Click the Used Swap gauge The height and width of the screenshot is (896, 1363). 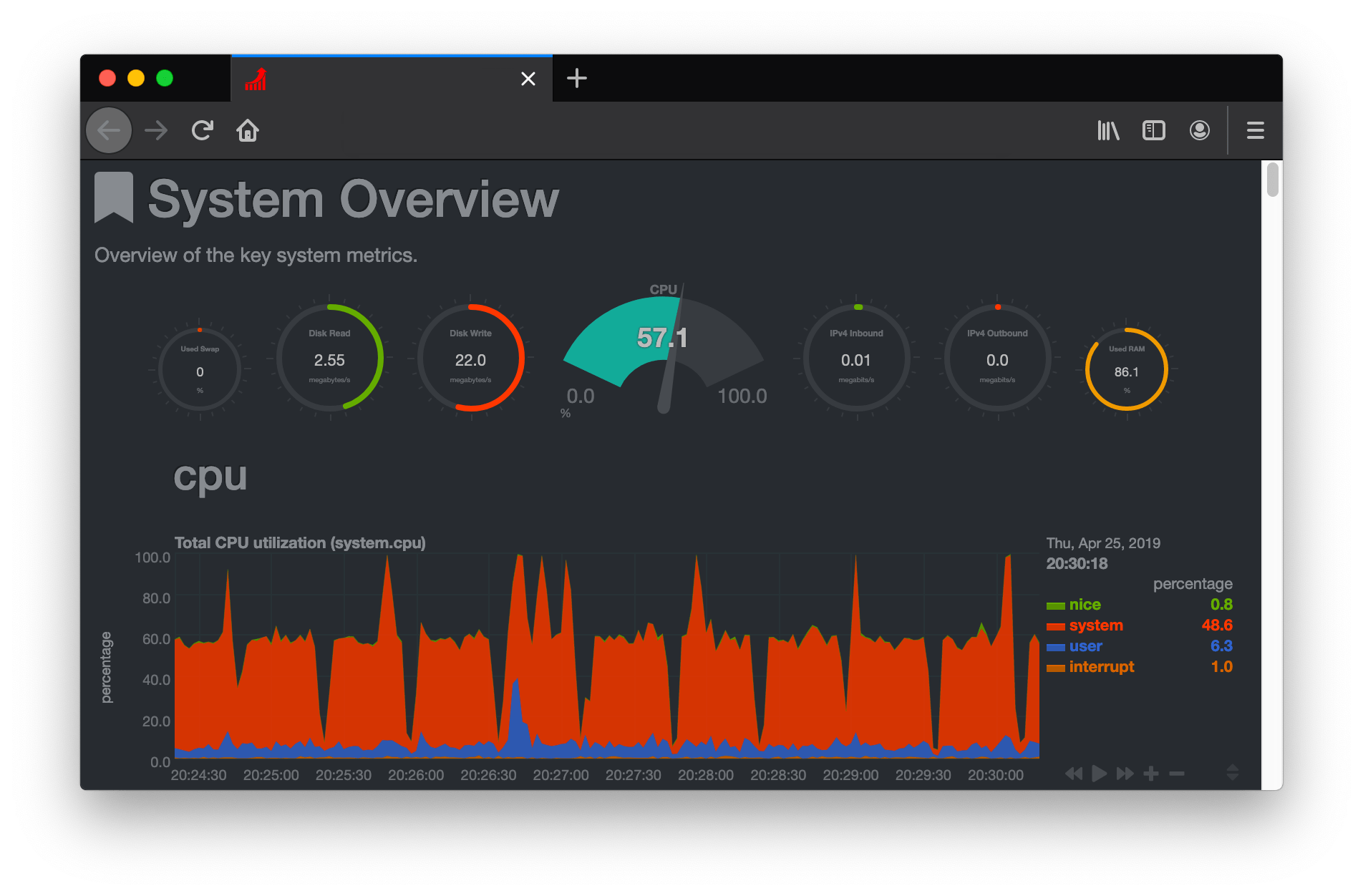(x=200, y=370)
